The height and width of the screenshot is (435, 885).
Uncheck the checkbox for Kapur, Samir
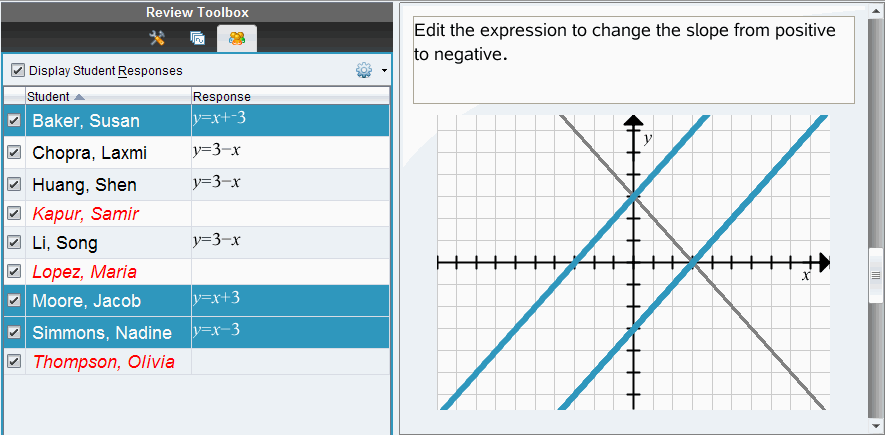coord(14,213)
